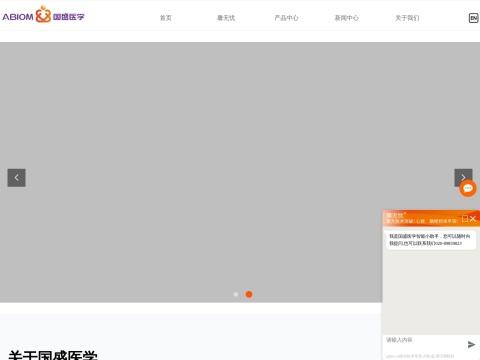Go to previous banner slide arrow
Screen dimensions: 480x360
17,178
